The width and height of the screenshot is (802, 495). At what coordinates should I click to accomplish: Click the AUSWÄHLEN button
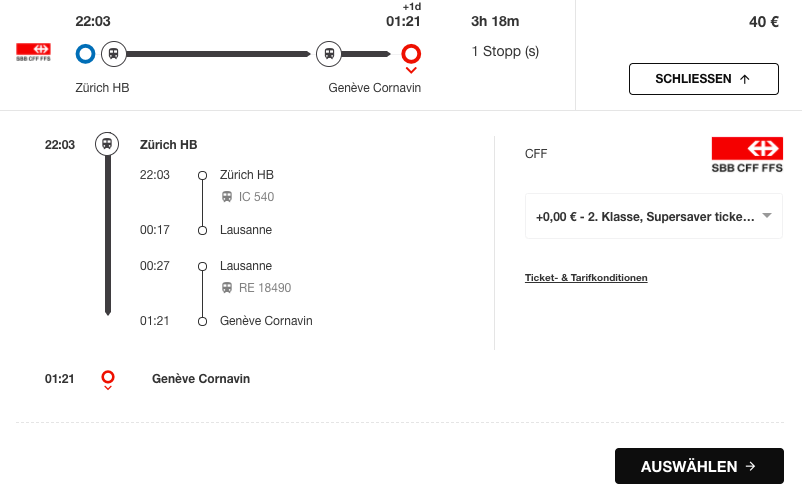point(699,466)
